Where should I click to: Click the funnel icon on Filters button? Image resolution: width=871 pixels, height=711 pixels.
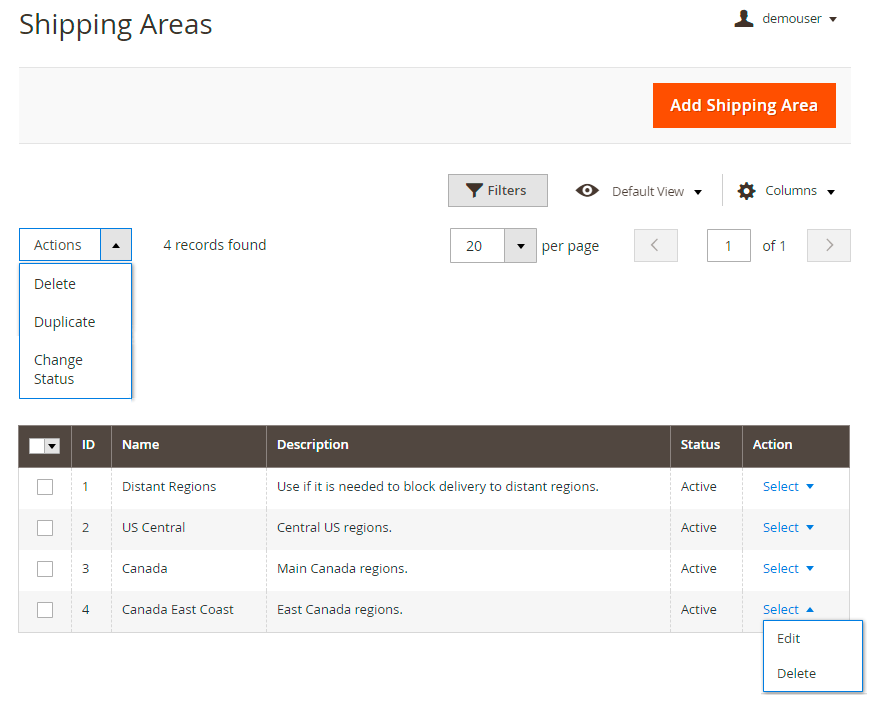click(x=475, y=190)
